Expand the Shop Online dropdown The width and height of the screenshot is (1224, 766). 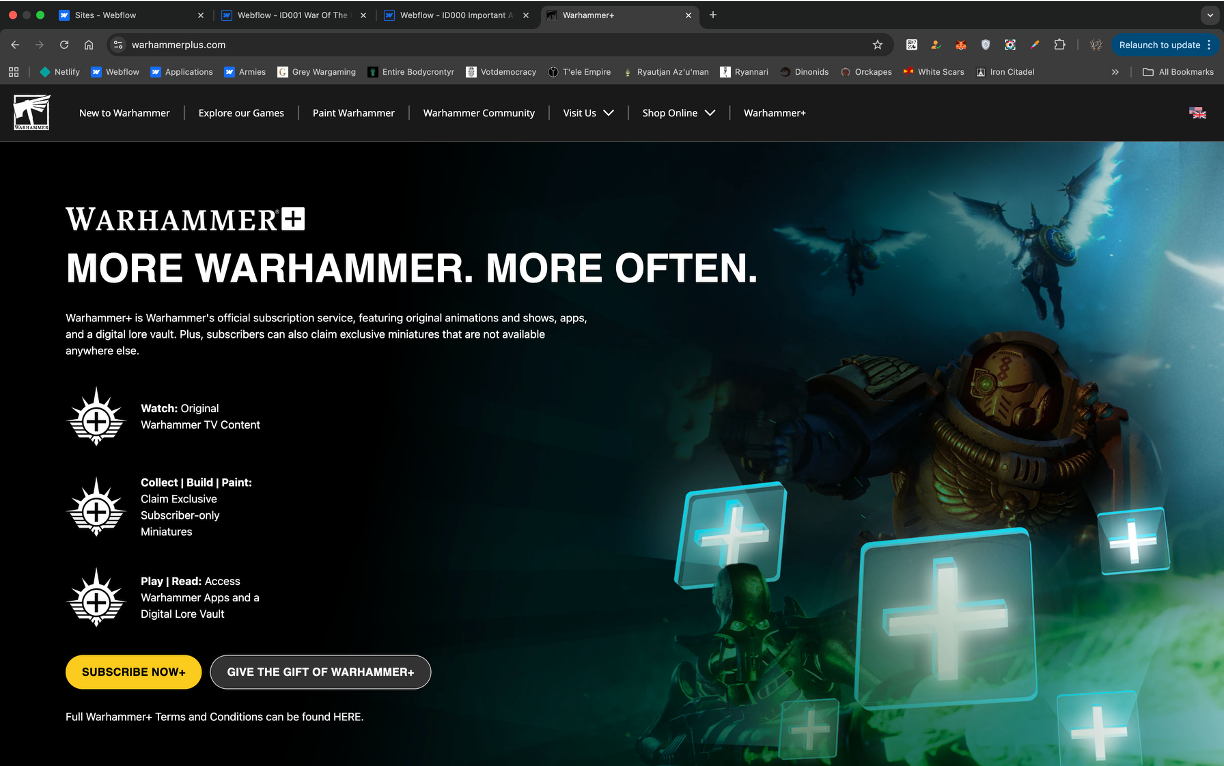pyautogui.click(x=679, y=113)
